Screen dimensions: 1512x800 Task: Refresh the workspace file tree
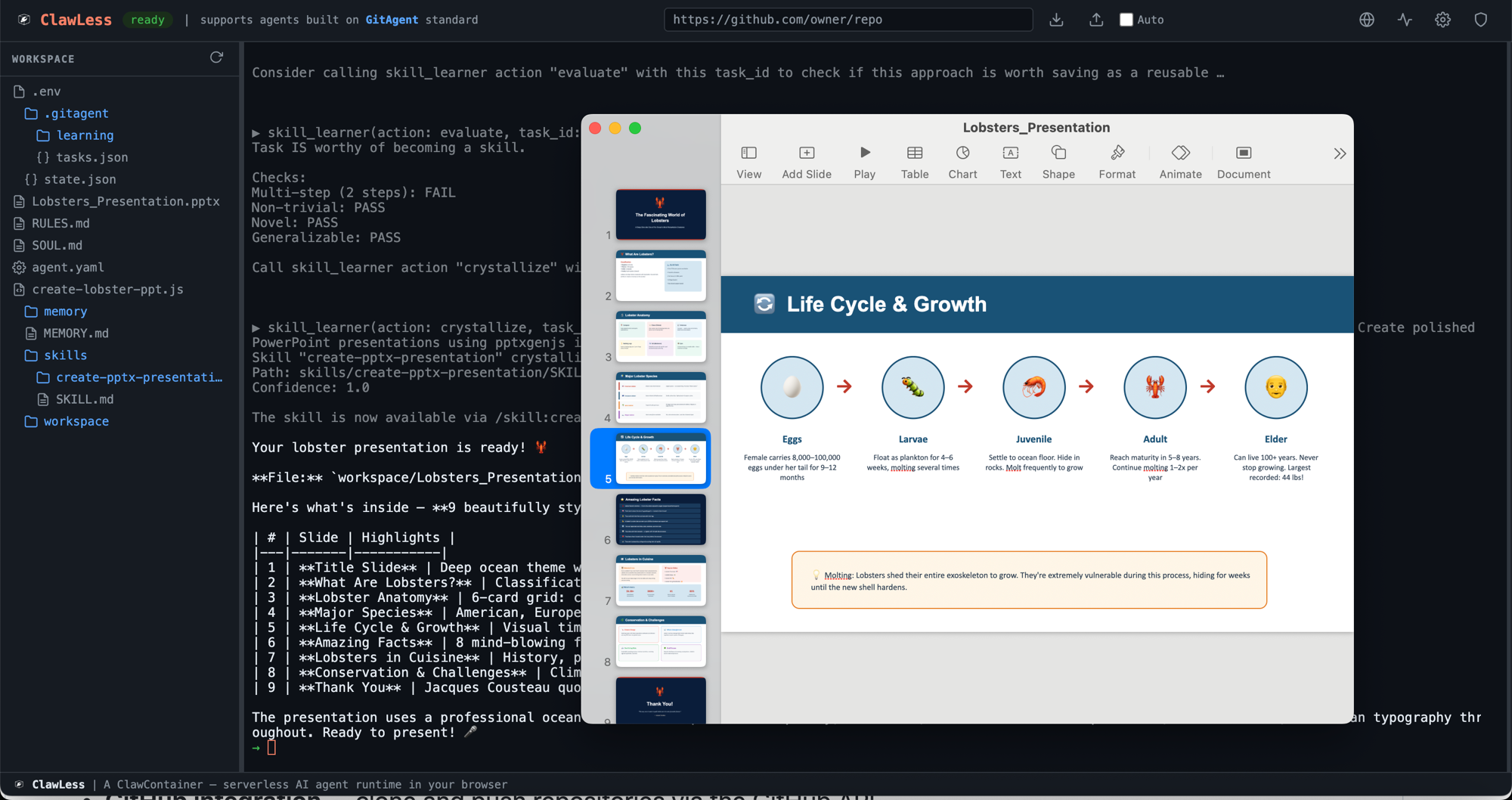tap(216, 57)
